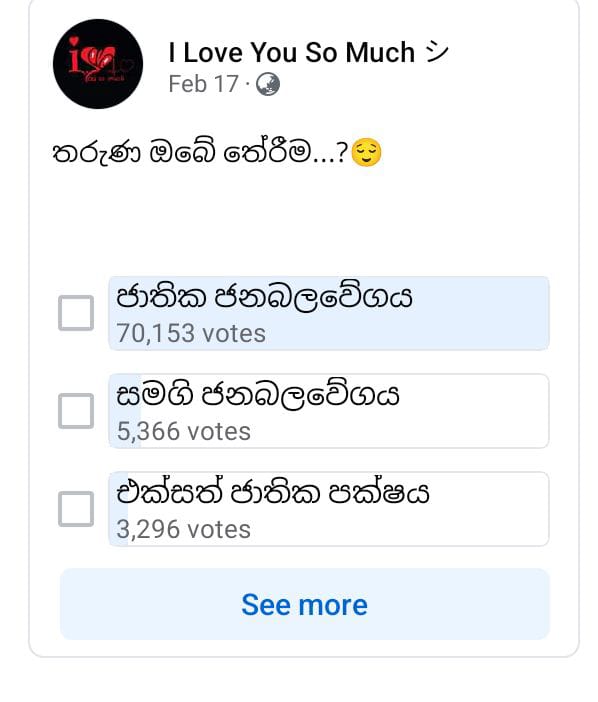Click the ツ symbol after page name
This screenshot has width=598, height=702.
click(x=436, y=52)
